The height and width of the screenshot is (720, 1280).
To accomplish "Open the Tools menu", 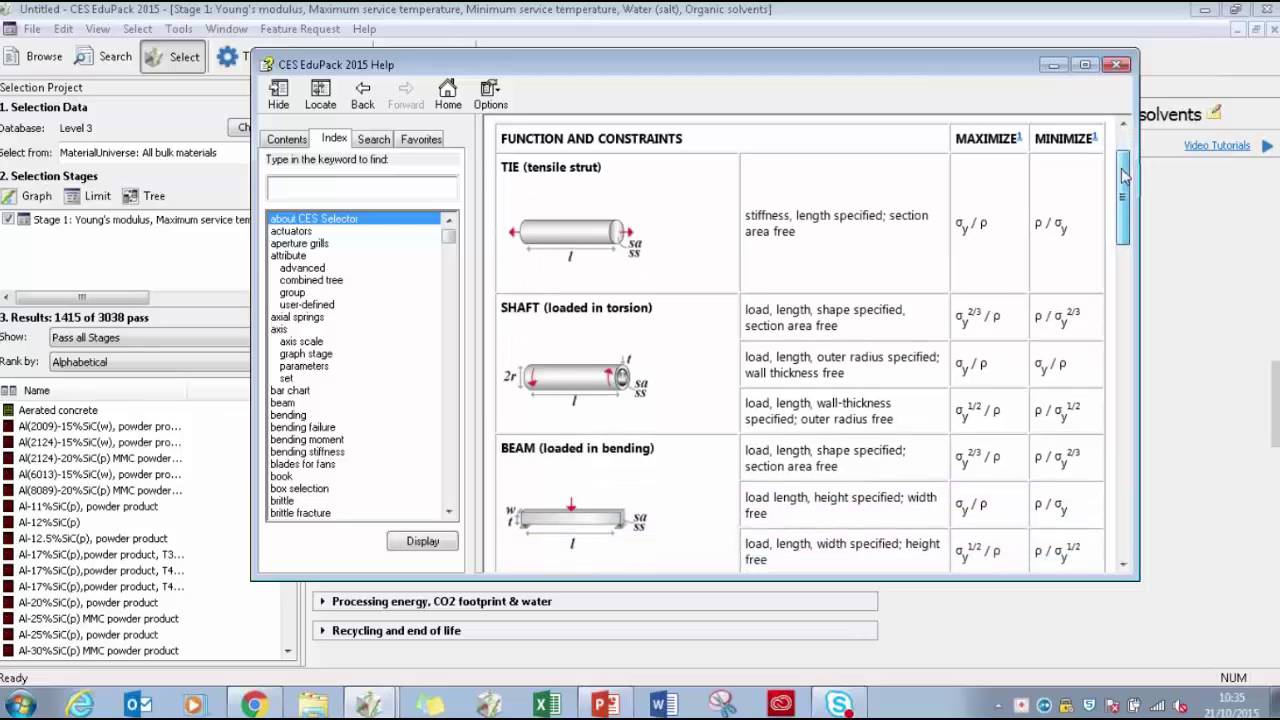I will click(x=179, y=29).
